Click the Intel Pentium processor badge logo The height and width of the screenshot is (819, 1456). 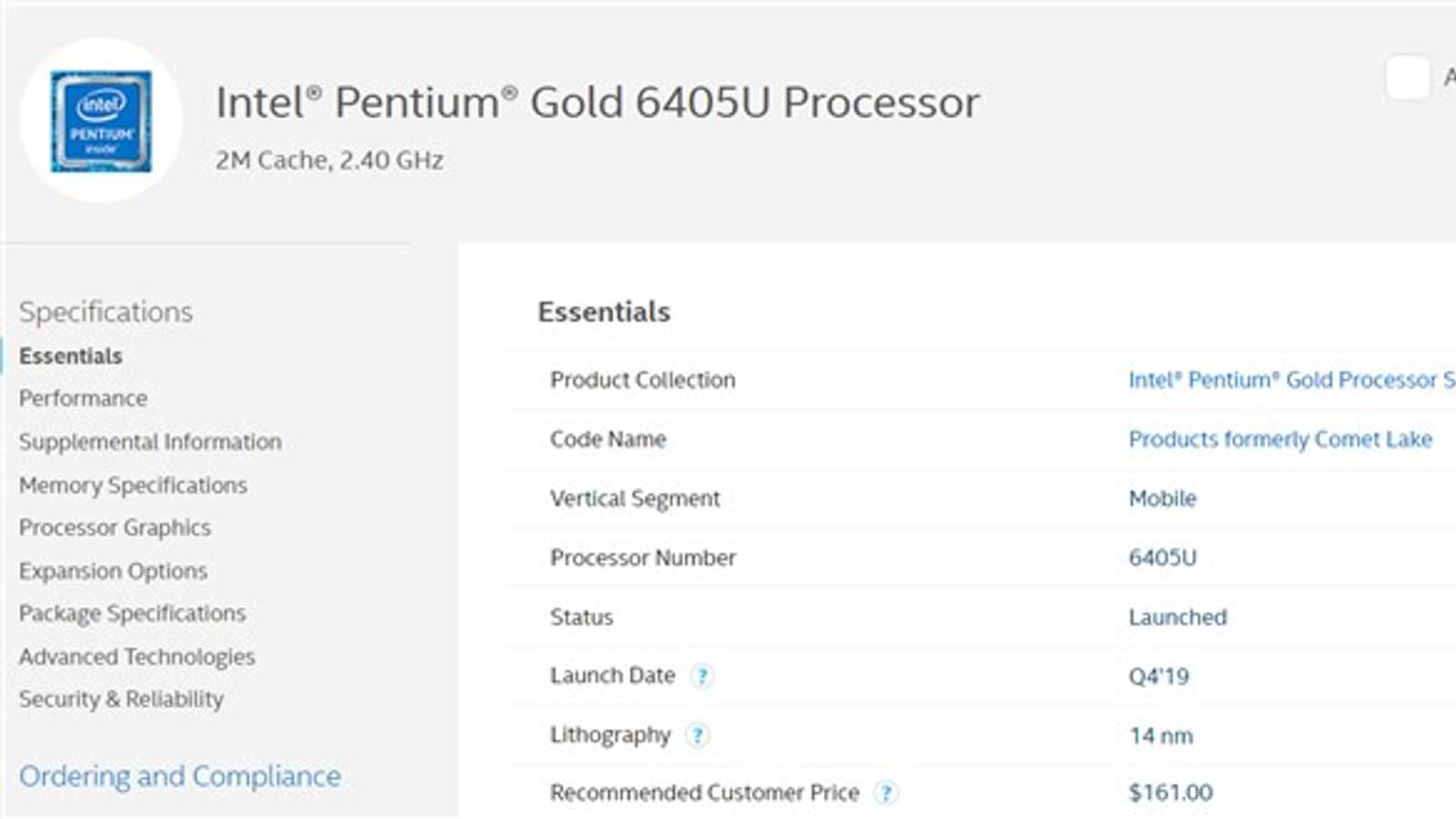click(x=101, y=120)
